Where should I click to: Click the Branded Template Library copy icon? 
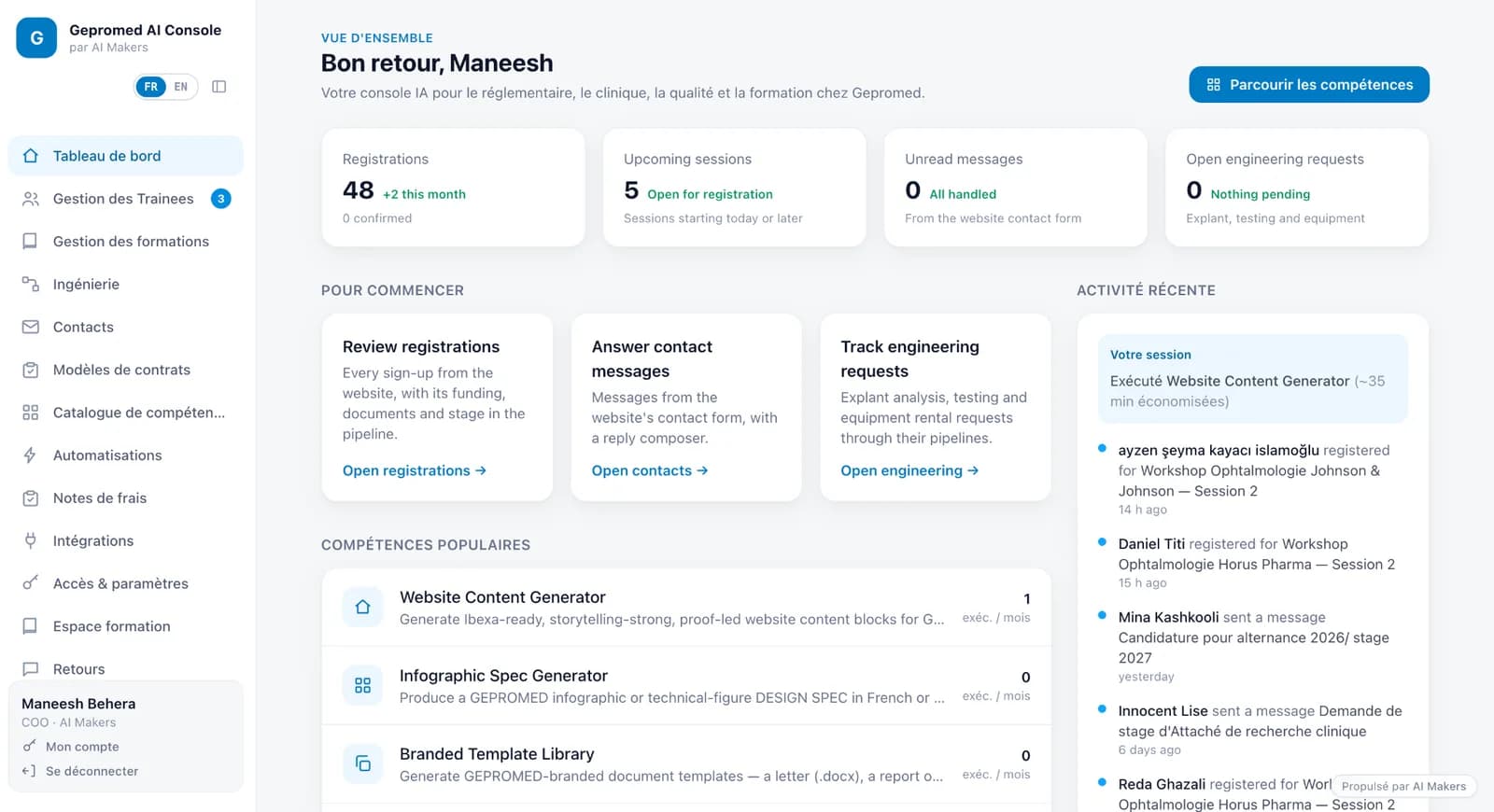click(x=363, y=764)
